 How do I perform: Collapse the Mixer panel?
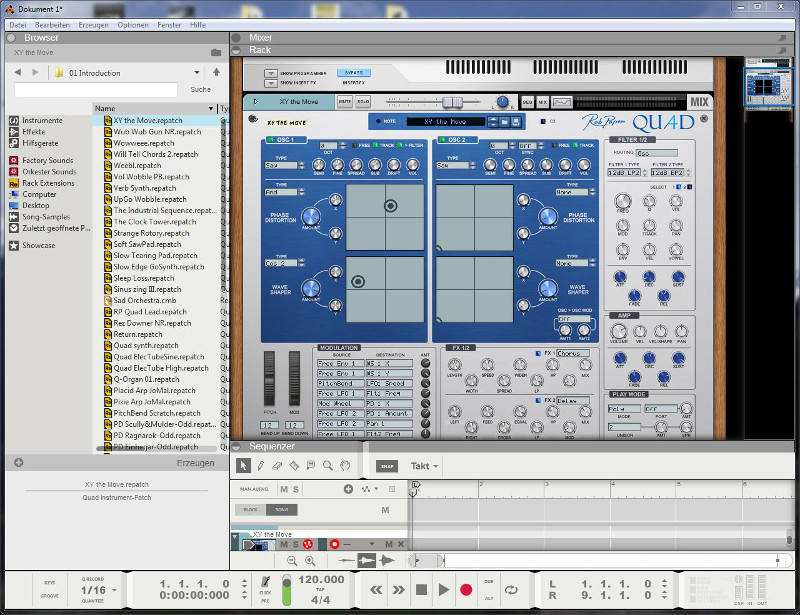click(x=236, y=38)
